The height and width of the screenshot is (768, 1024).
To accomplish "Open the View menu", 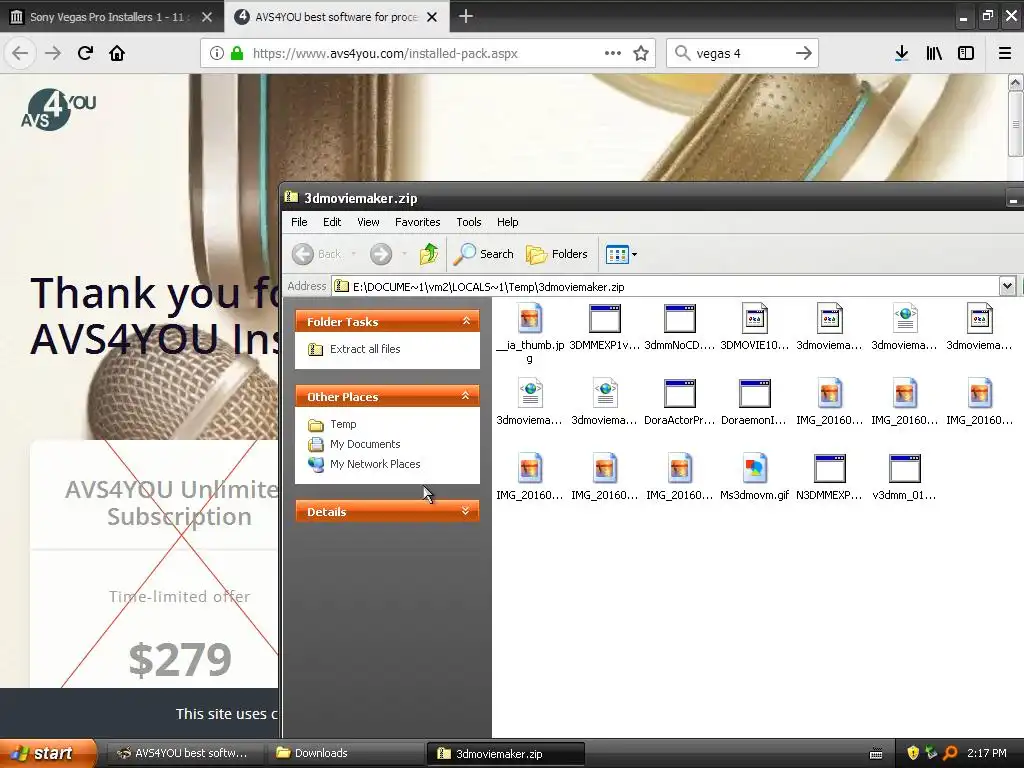I will point(368,222).
